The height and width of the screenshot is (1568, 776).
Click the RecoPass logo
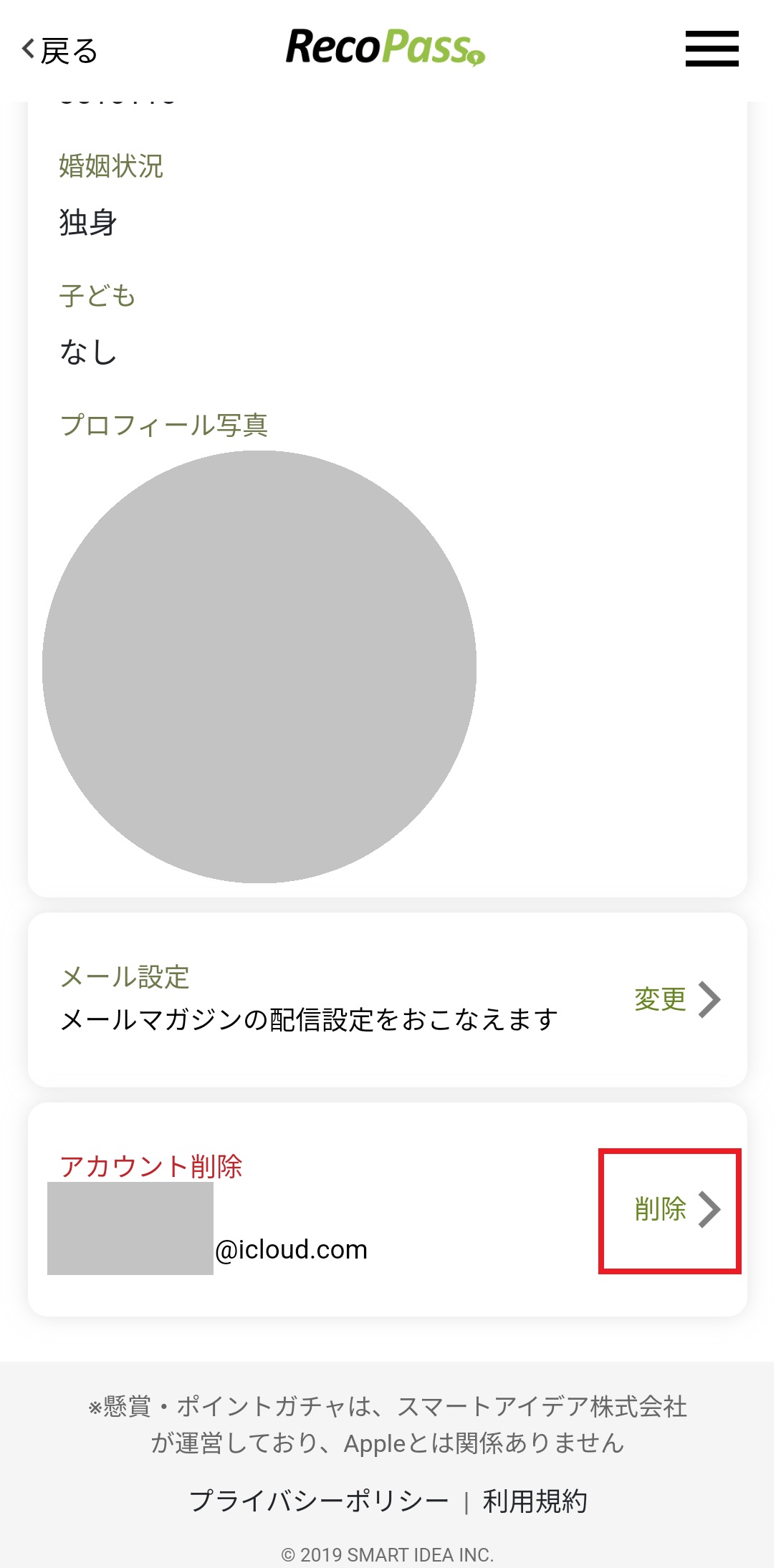tap(385, 47)
